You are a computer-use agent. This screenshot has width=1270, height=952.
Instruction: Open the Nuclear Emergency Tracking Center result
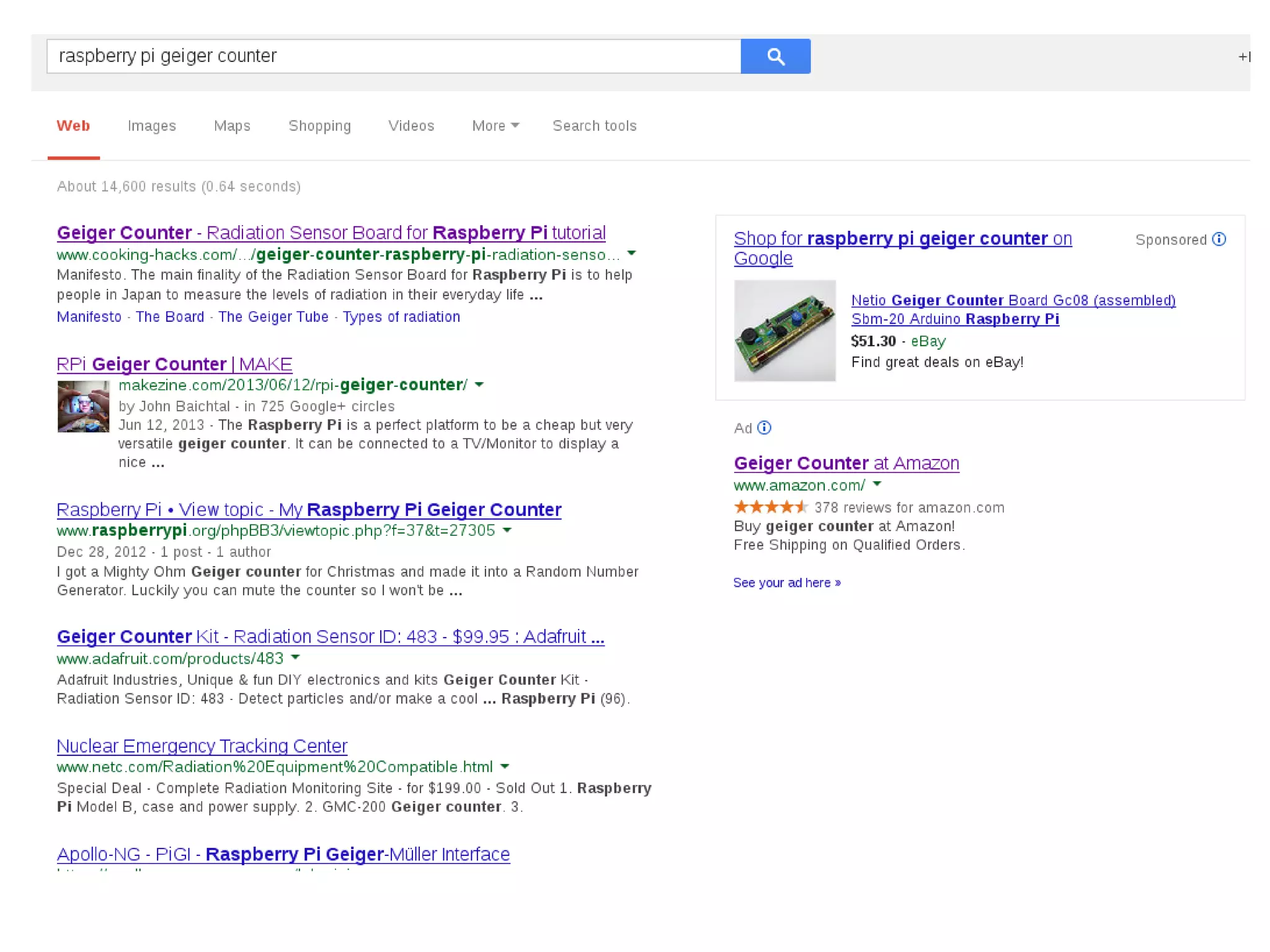tap(202, 745)
